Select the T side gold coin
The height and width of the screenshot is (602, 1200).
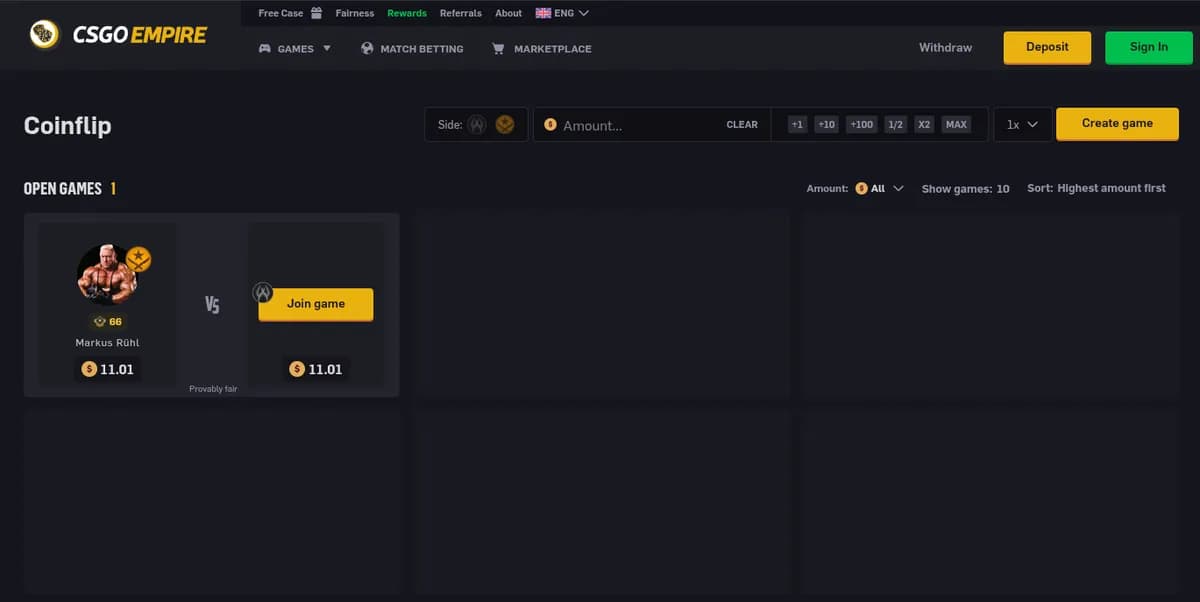505,125
